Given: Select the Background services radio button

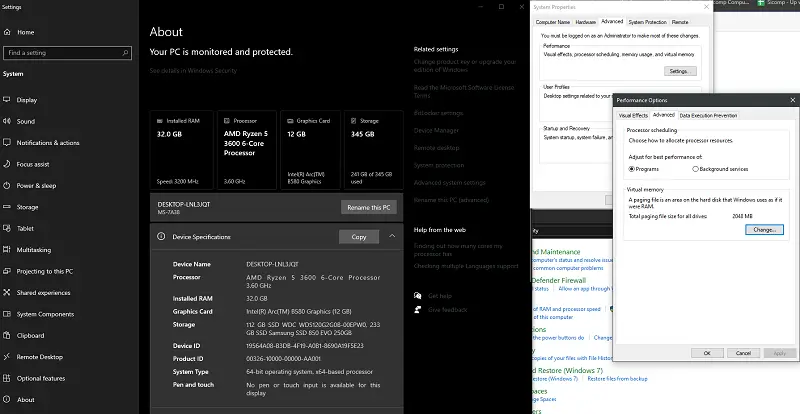Looking at the screenshot, I should 695,169.
